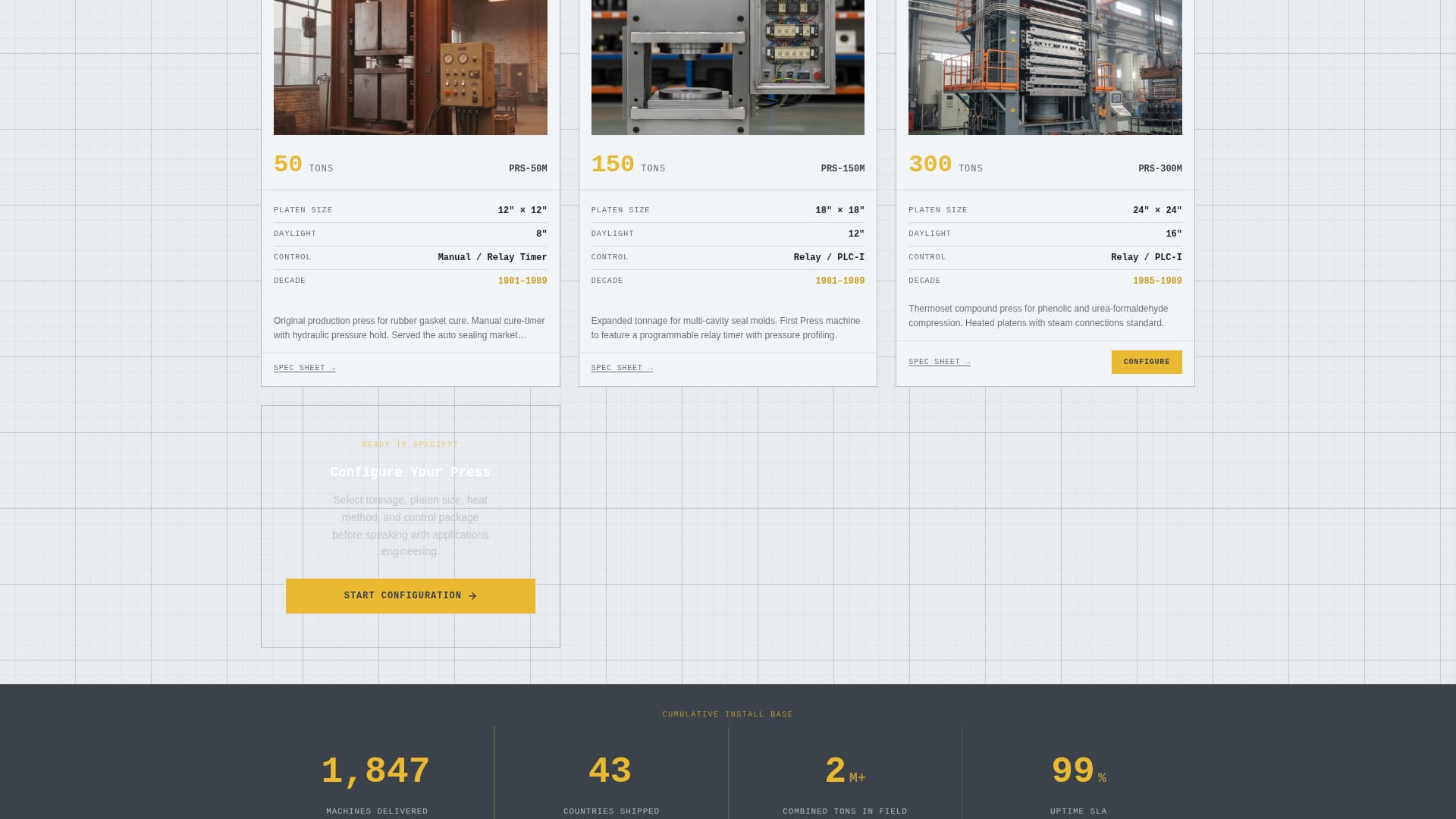Click the CUMULATIVE INSTALL BASE label
This screenshot has height=819, width=1456.
pyautogui.click(x=727, y=714)
